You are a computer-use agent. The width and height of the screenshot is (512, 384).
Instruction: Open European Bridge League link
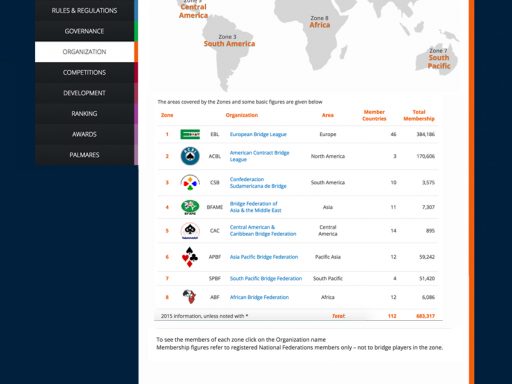tap(258, 134)
